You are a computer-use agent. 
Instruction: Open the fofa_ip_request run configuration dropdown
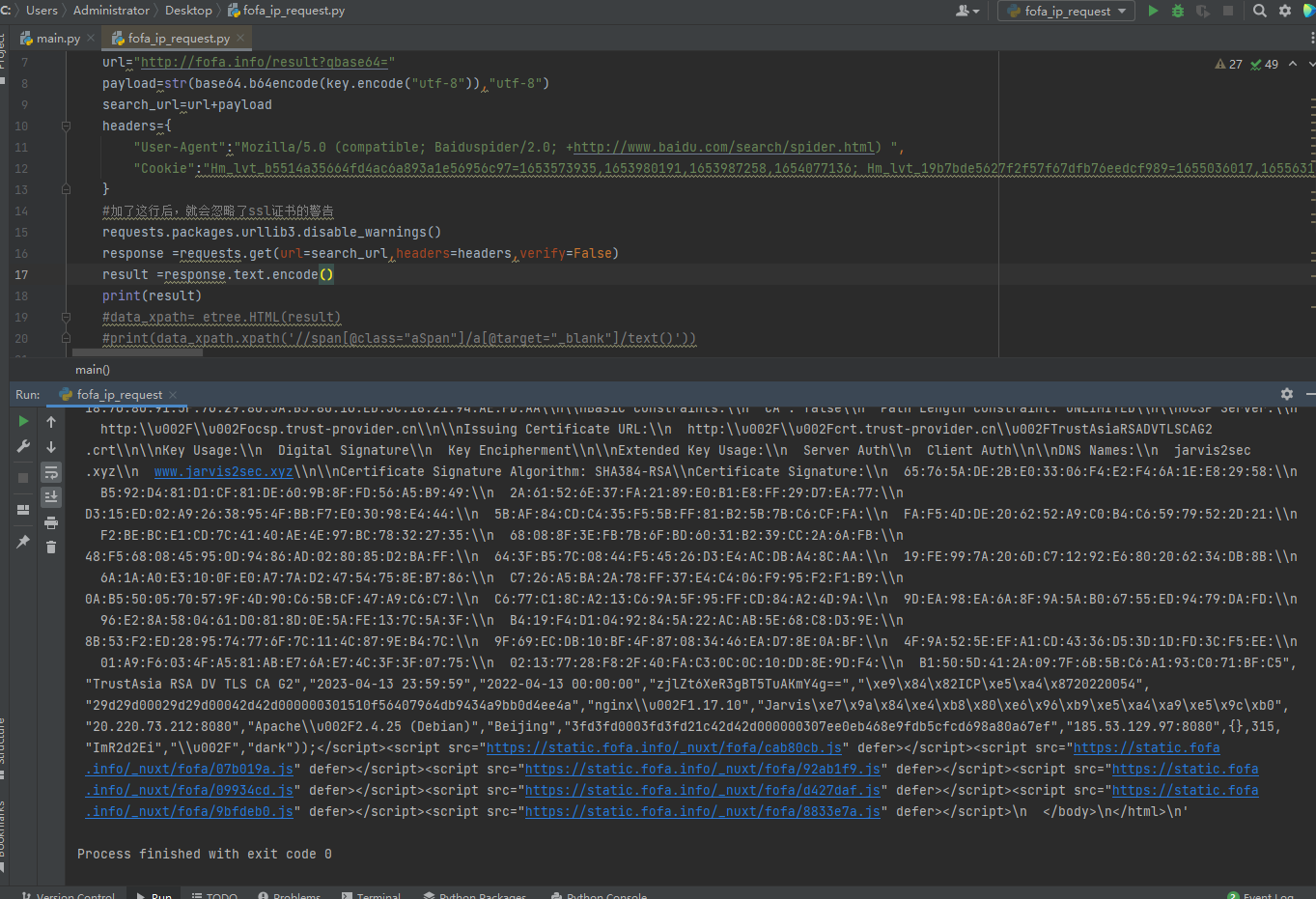1067,11
